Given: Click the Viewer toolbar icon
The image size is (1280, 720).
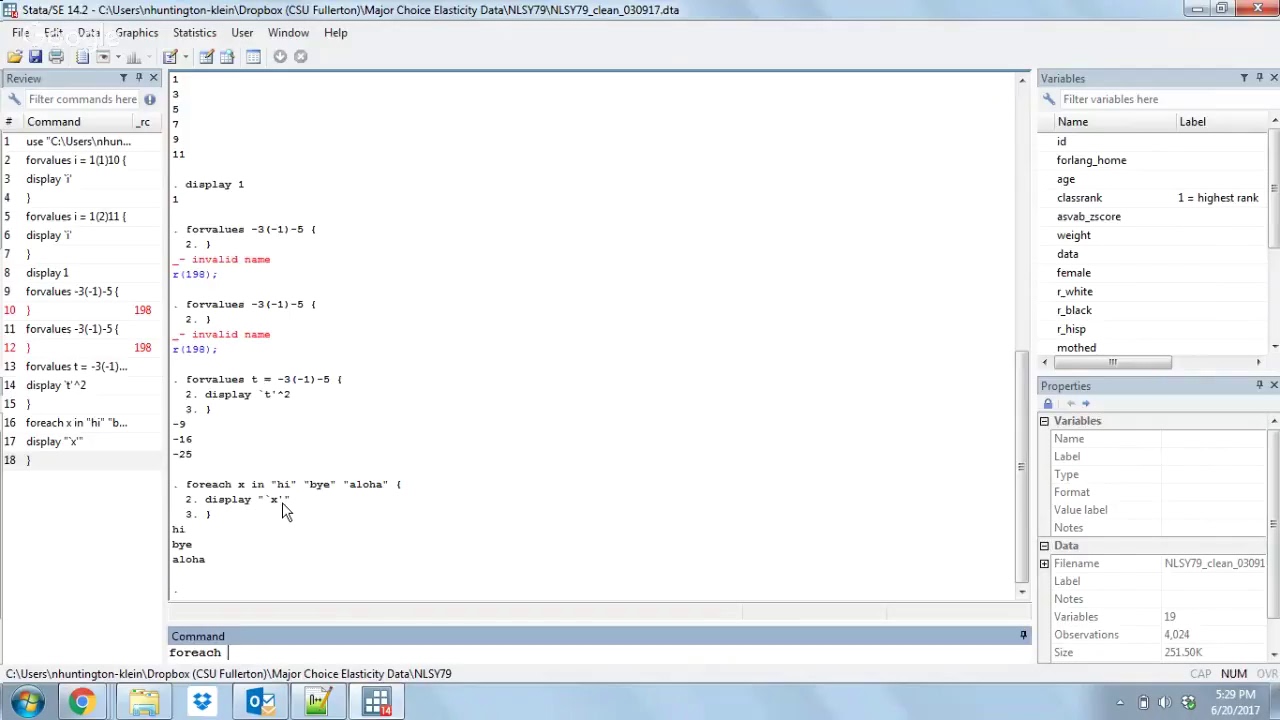Looking at the screenshot, I should pos(102,57).
